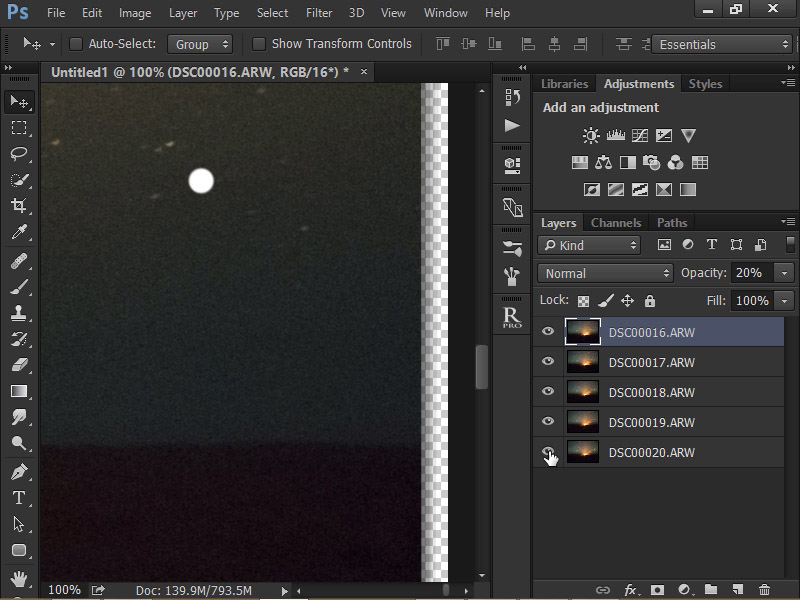Add a Brightness/Contrast adjustment
Image resolution: width=800 pixels, height=600 pixels.
point(591,136)
